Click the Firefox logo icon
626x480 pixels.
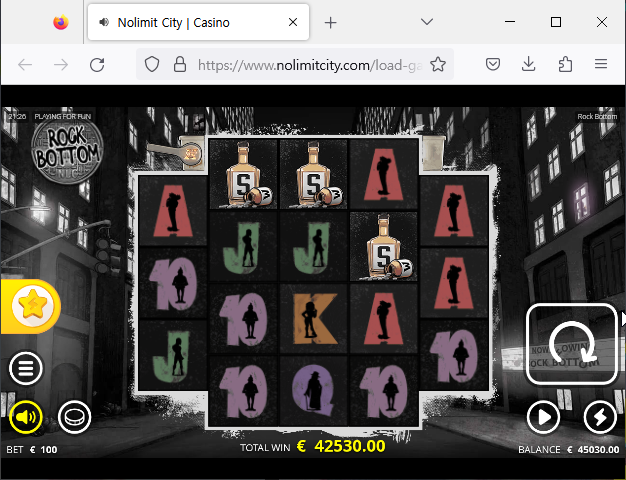tap(61, 22)
